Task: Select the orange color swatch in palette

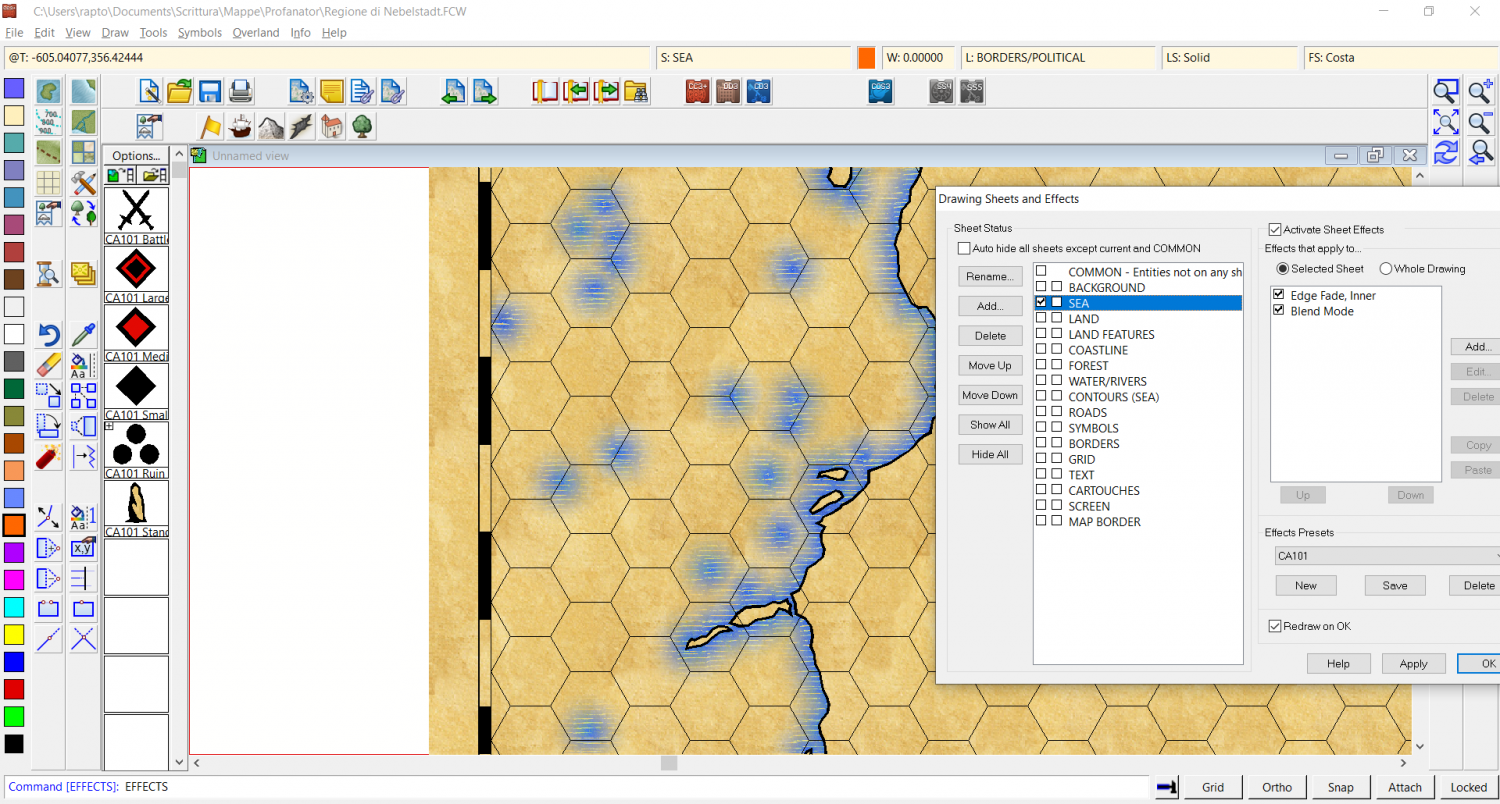Action: coord(14,525)
